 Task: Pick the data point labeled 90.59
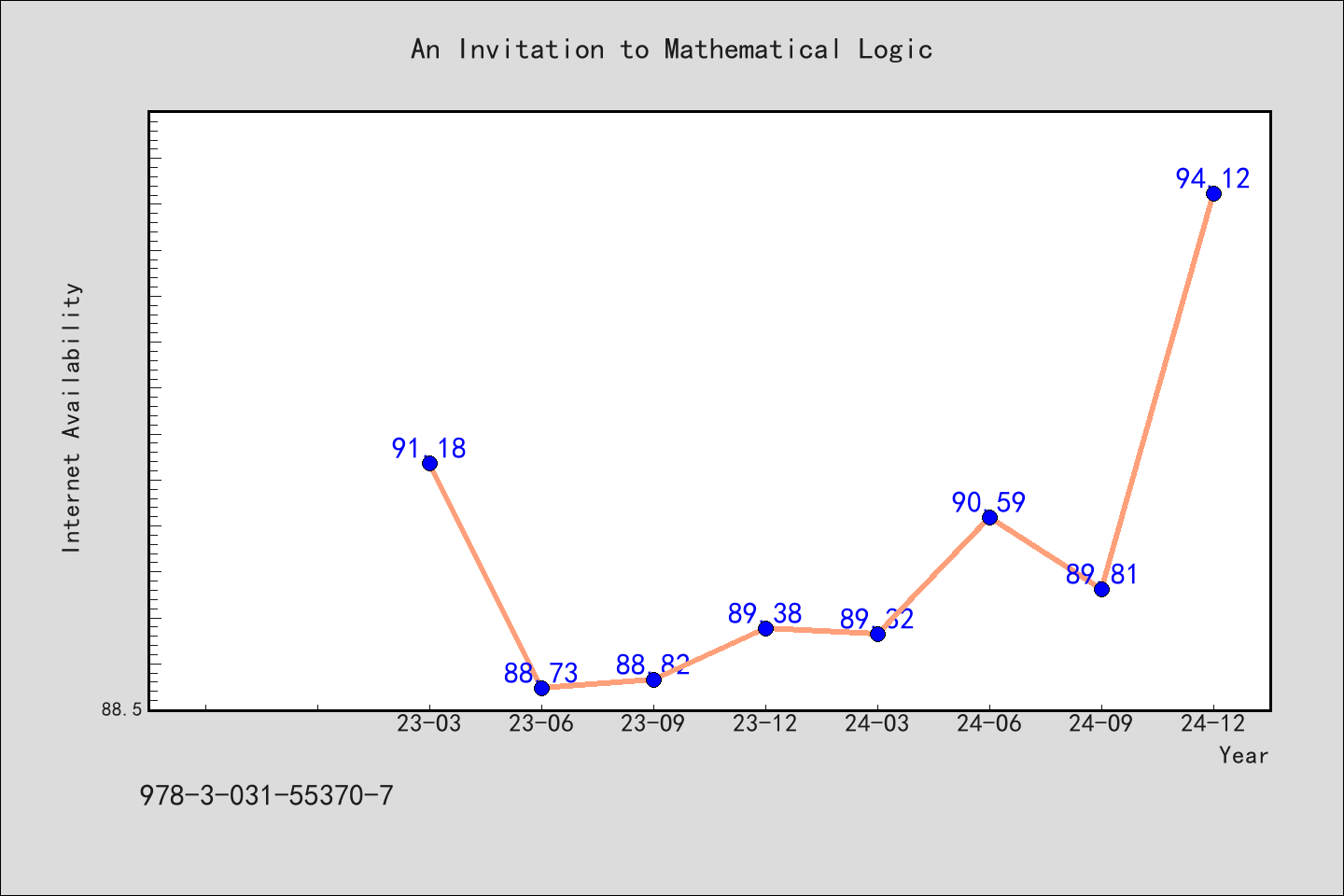click(x=989, y=517)
